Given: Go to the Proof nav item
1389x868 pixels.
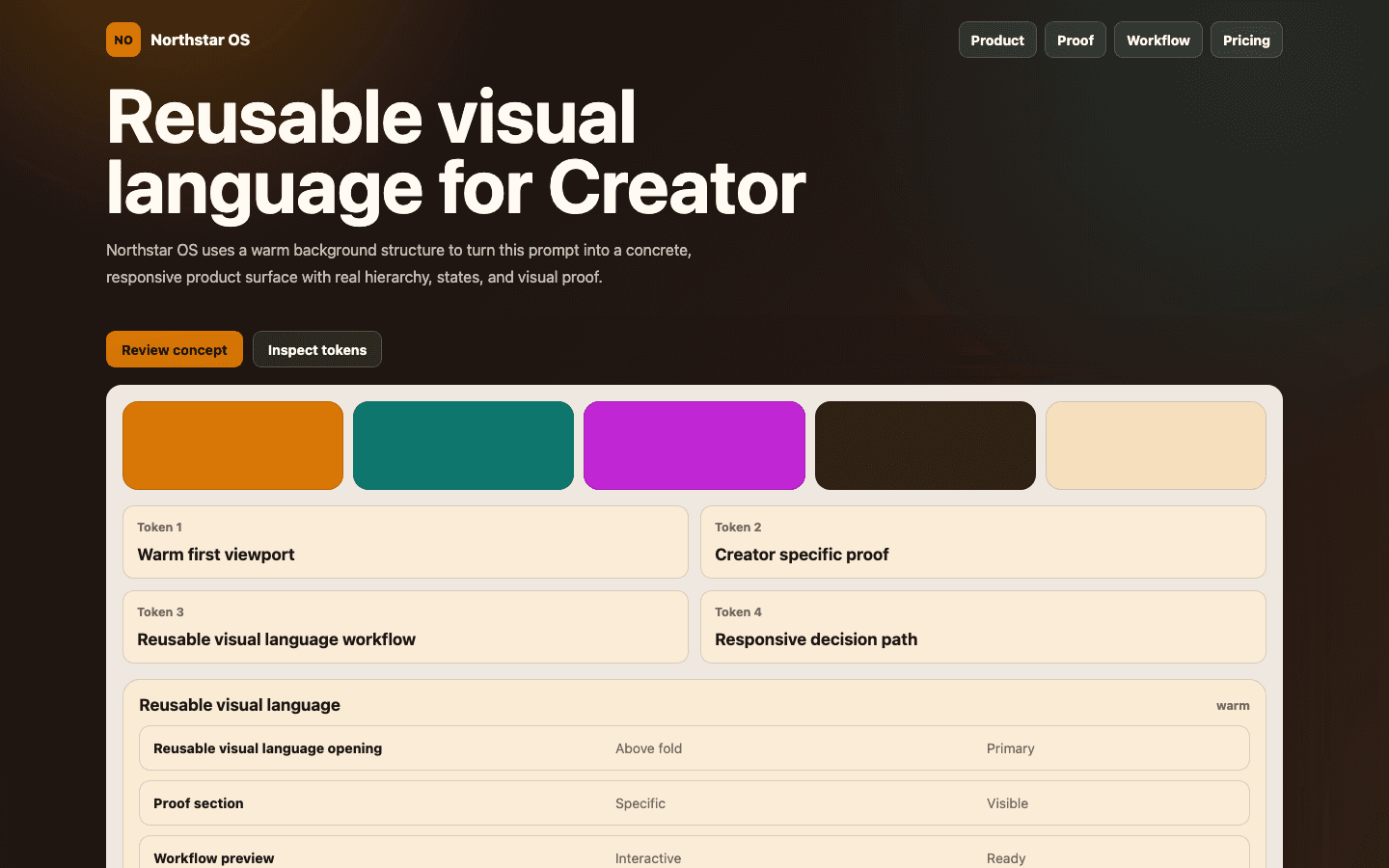Looking at the screenshot, I should (1076, 40).
